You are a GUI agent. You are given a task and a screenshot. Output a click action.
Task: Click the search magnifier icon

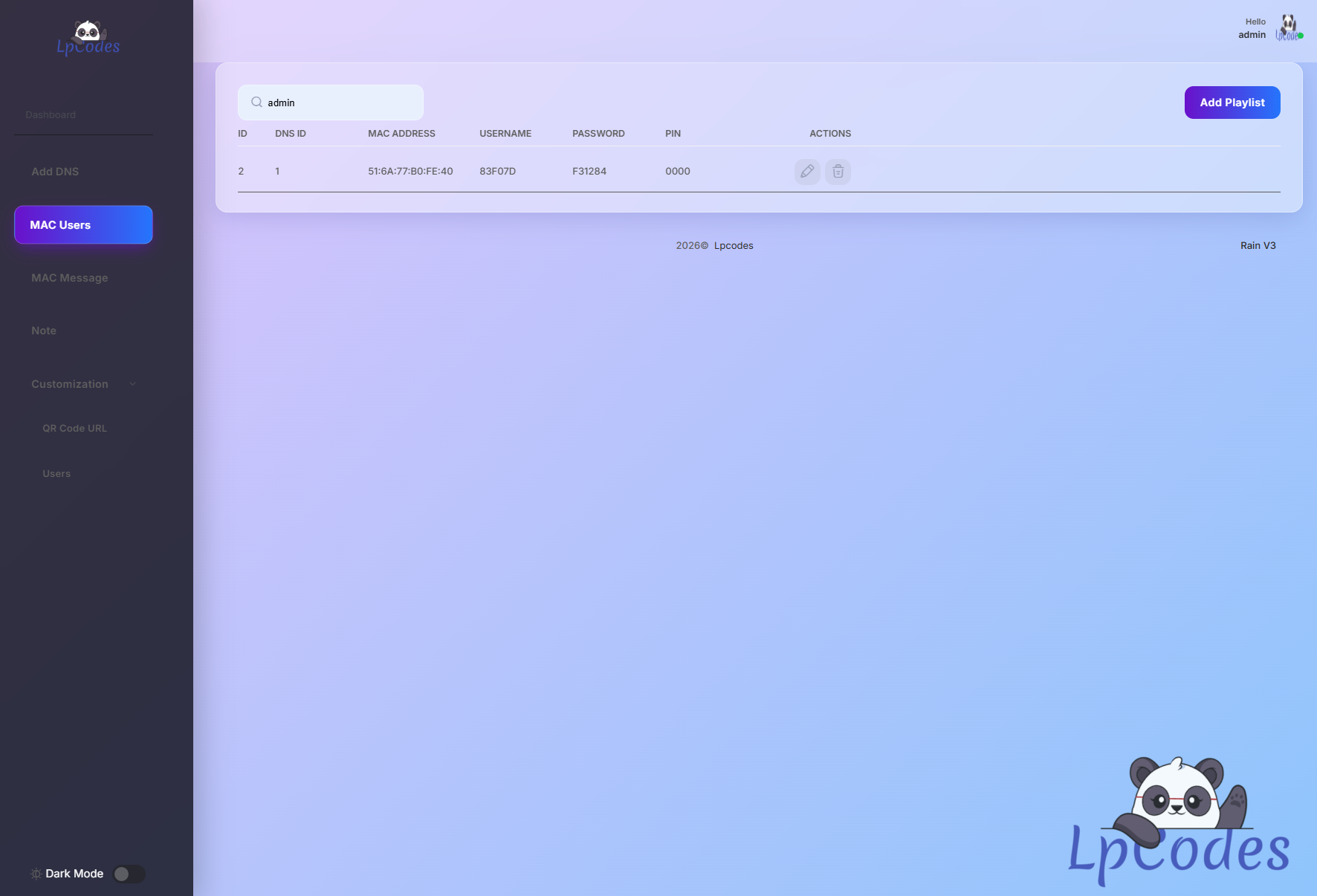click(x=256, y=103)
